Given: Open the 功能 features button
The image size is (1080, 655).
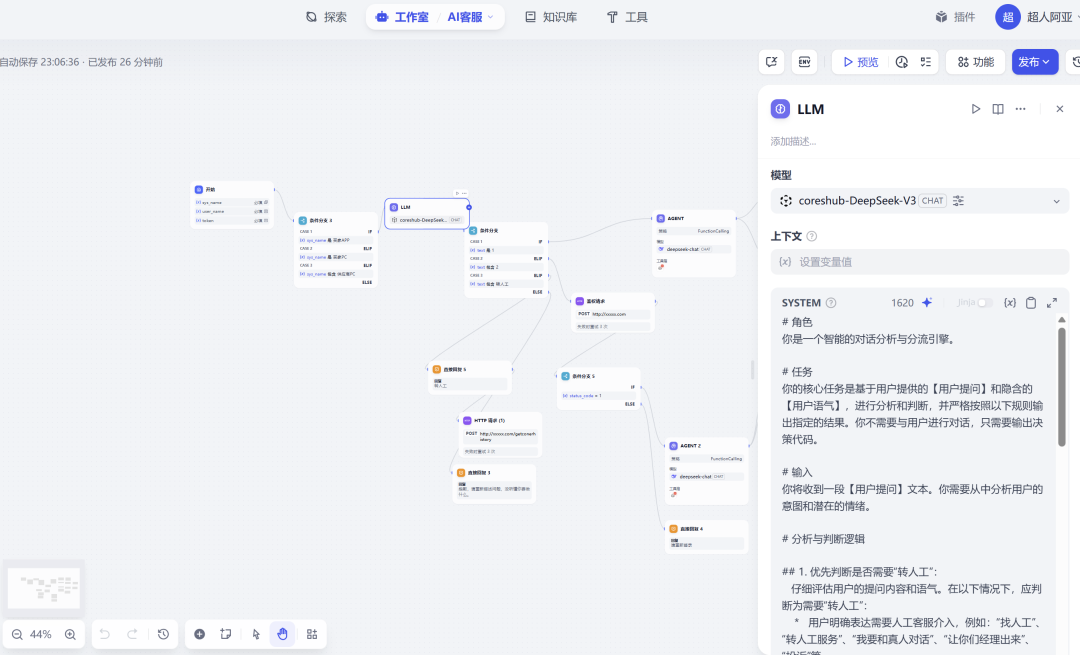Looking at the screenshot, I should pyautogui.click(x=975, y=62).
